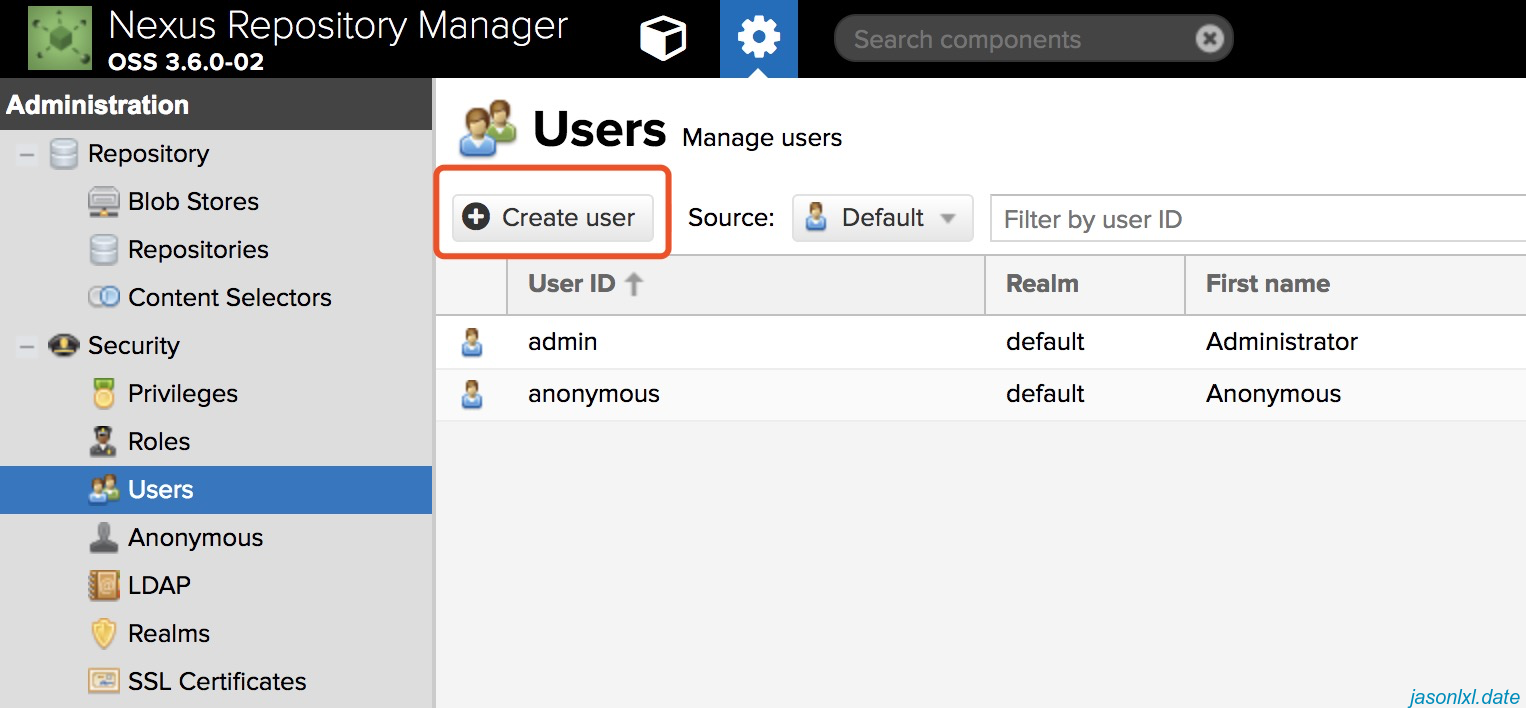The width and height of the screenshot is (1526, 708).
Task: Select the Repository tree label
Action: 149,154
